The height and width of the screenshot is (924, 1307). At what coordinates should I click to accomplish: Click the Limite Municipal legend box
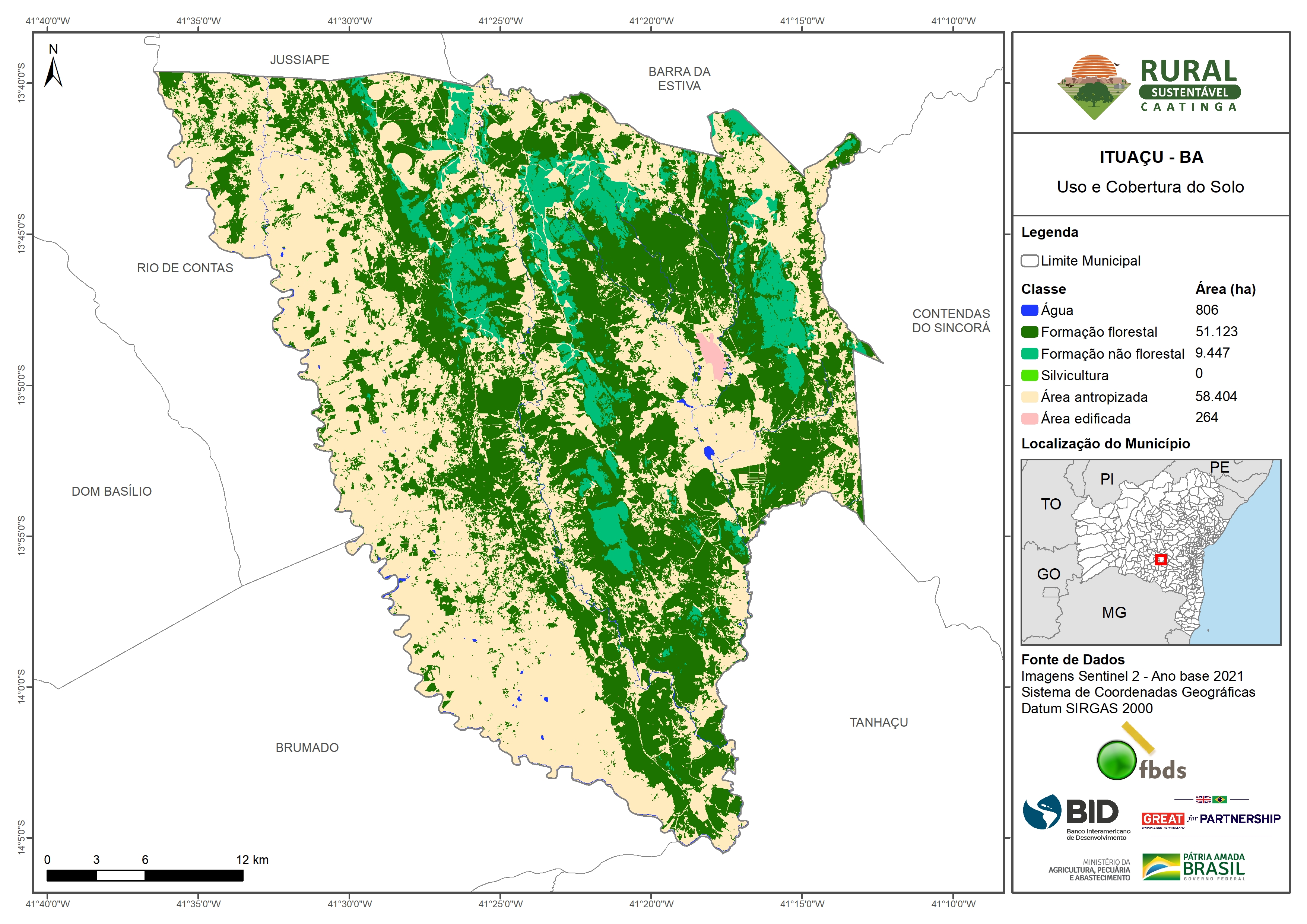click(1029, 261)
